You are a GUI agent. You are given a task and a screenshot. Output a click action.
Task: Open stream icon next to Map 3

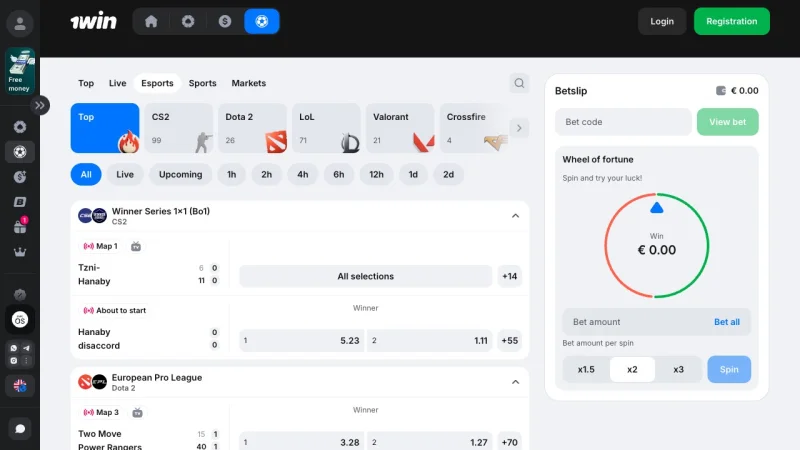click(137, 413)
